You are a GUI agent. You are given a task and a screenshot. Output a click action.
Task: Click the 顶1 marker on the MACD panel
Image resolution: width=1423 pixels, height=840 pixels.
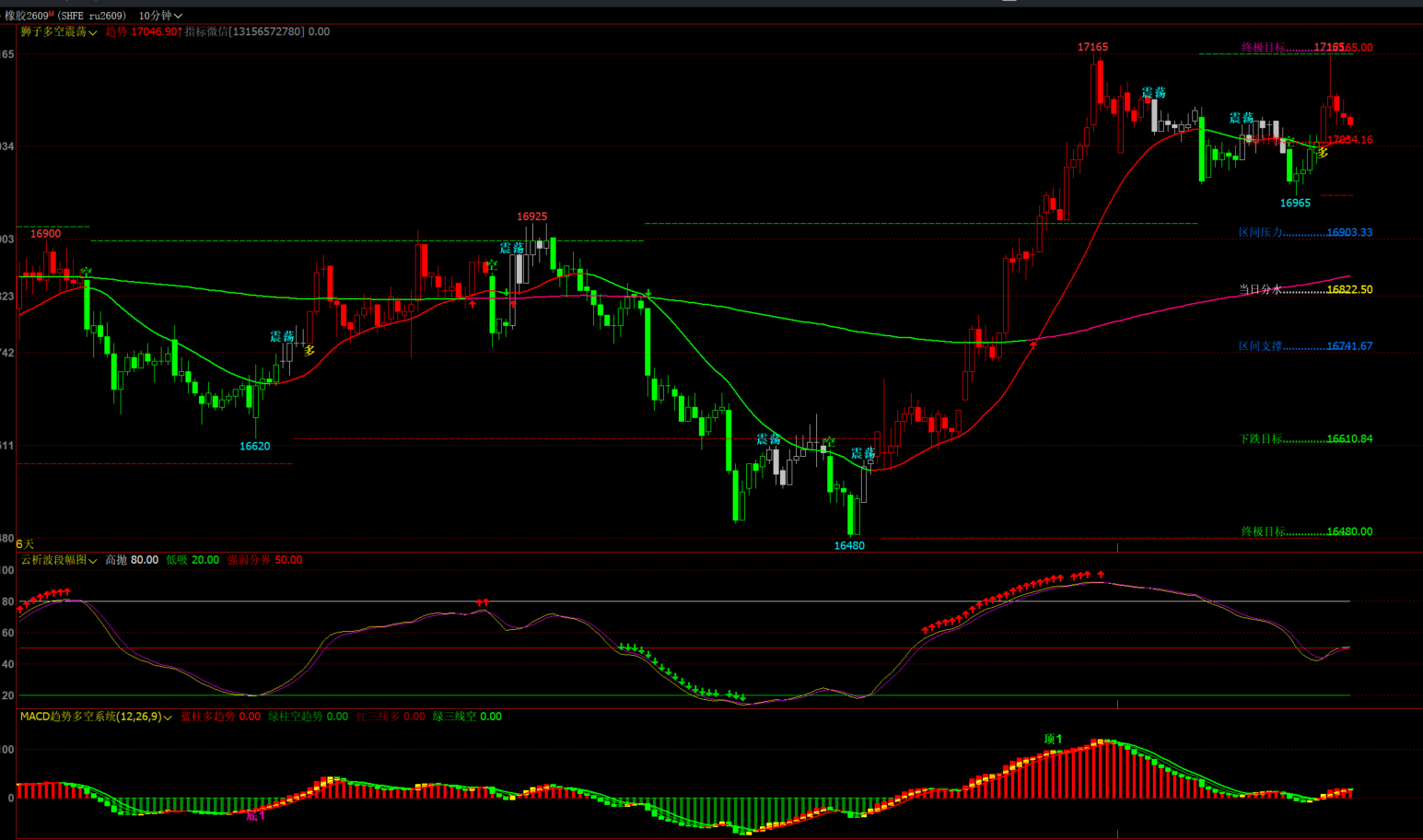(x=1053, y=739)
